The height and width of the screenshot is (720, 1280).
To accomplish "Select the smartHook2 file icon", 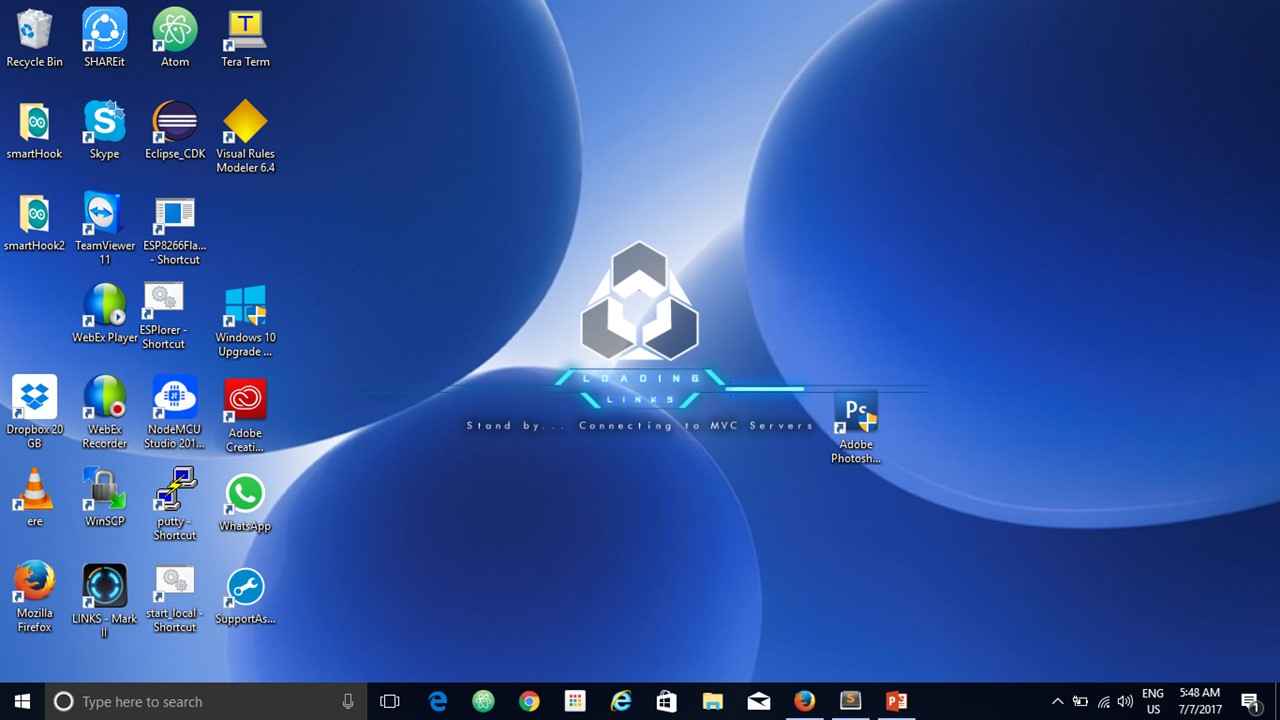I will (34, 223).
